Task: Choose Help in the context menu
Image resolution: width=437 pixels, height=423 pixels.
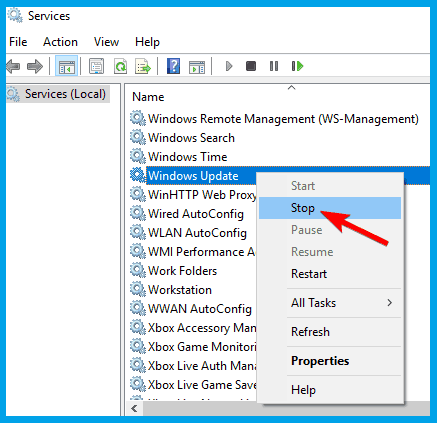Action: (x=330, y=390)
